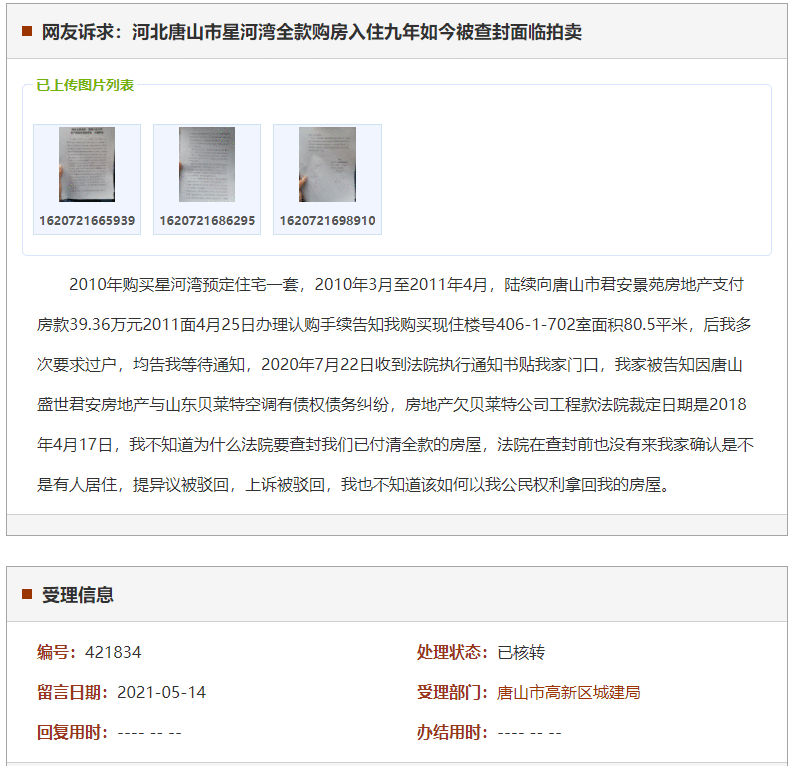Select the case number 421834
Image resolution: width=793 pixels, height=766 pixels.
[x=113, y=652]
